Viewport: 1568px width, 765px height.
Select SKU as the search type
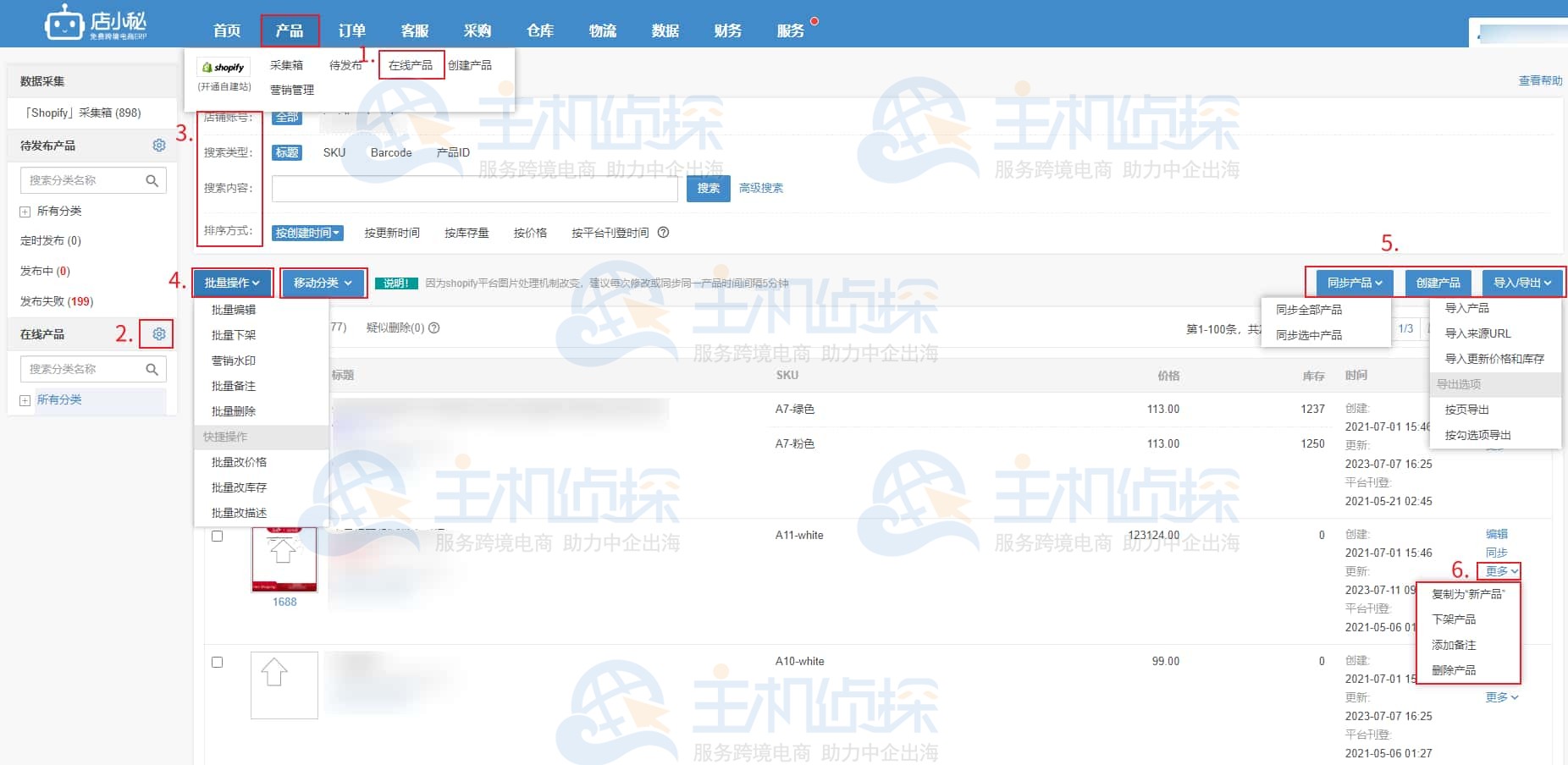pyautogui.click(x=333, y=152)
